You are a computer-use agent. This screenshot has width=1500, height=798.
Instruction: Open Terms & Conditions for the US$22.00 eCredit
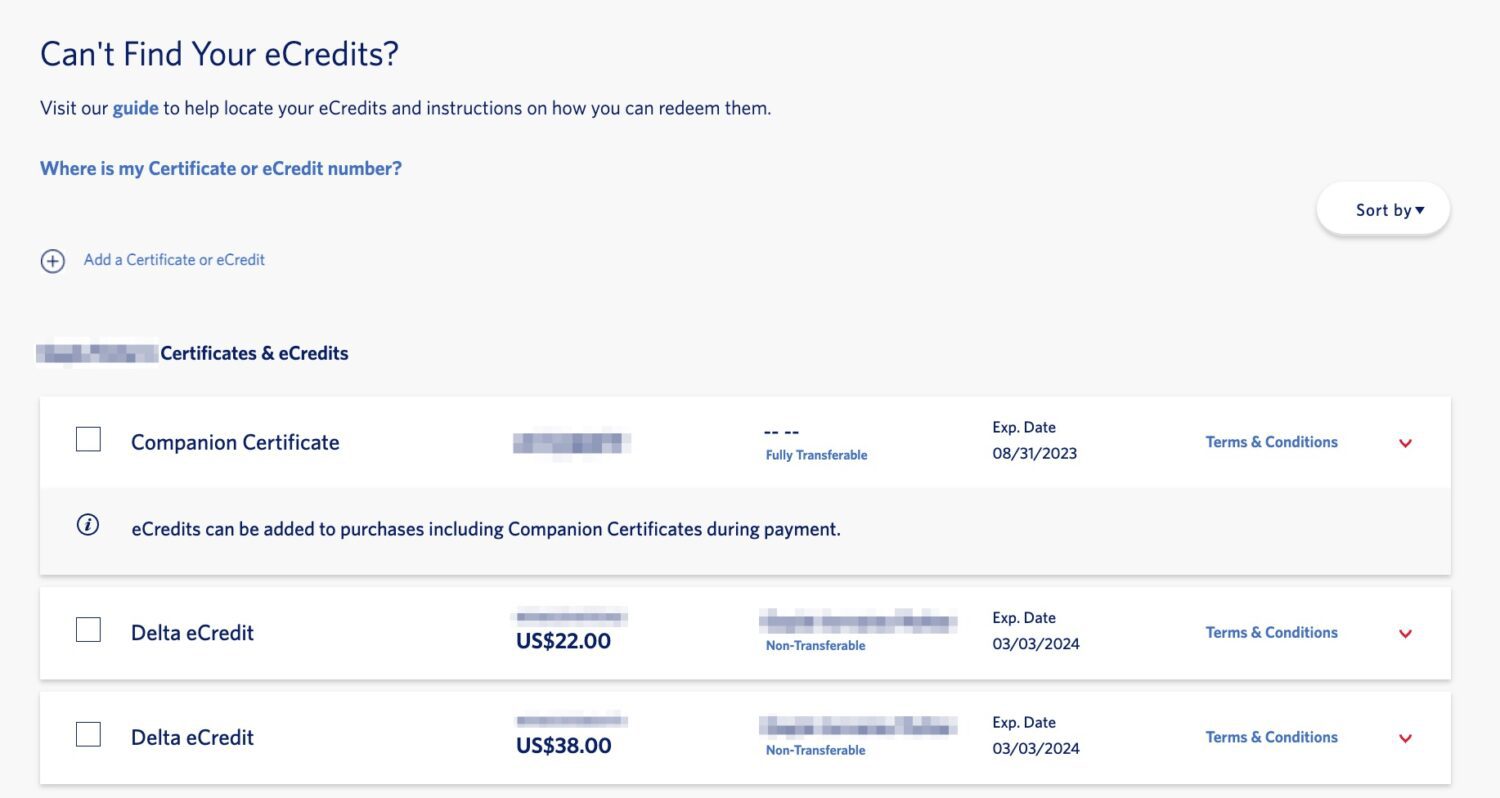pos(1271,632)
